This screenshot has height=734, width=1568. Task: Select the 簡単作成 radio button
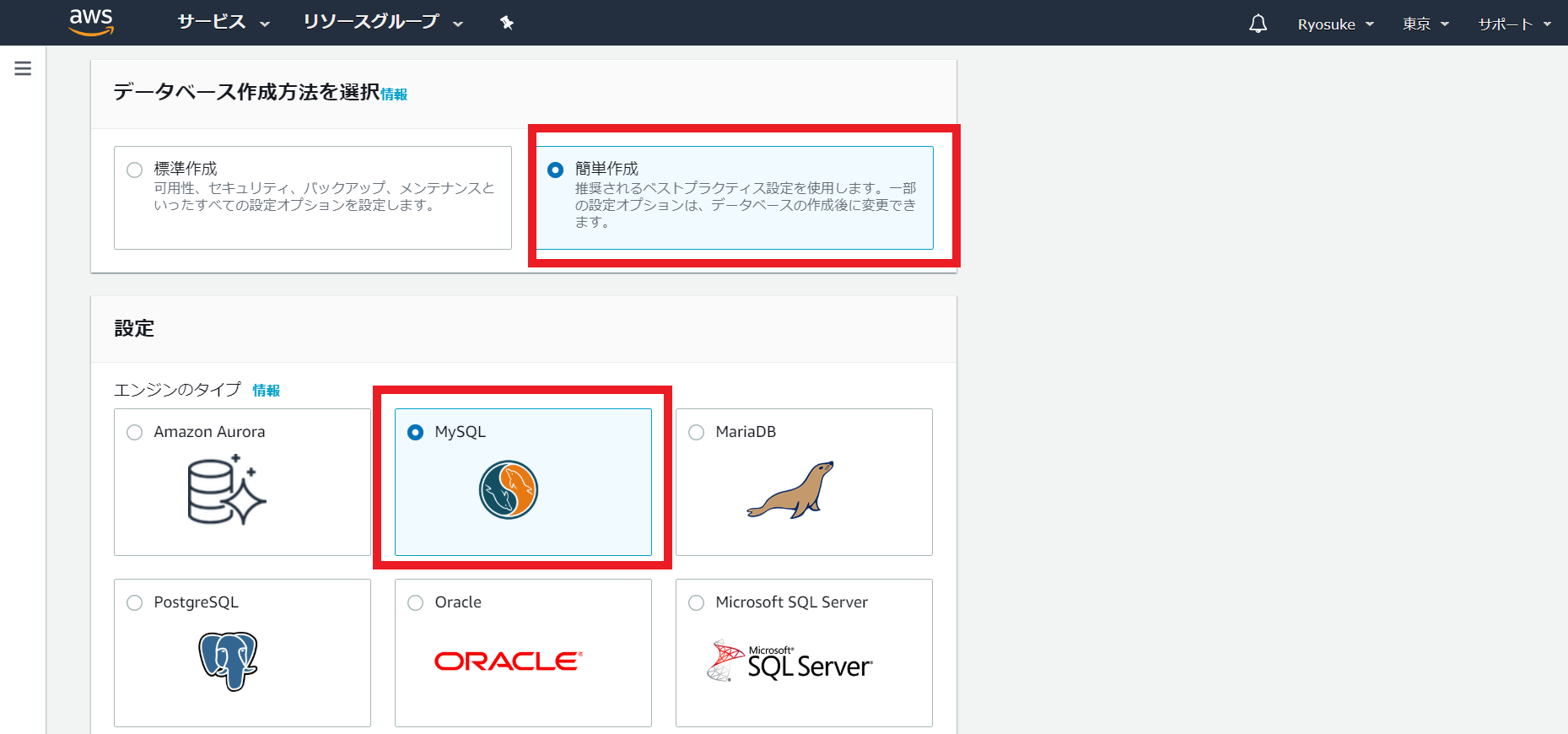pos(555,170)
